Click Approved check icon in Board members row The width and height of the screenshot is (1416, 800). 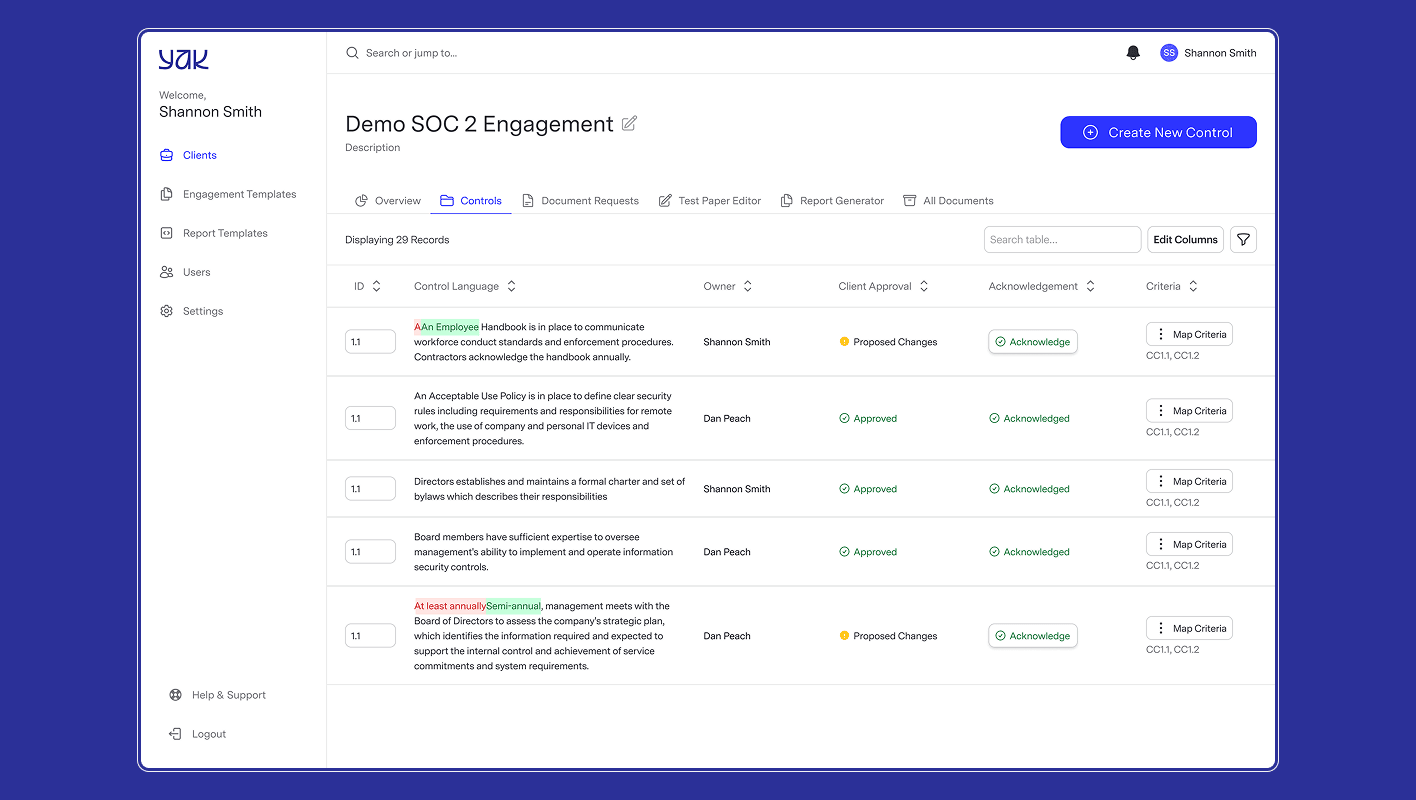pyautogui.click(x=844, y=552)
